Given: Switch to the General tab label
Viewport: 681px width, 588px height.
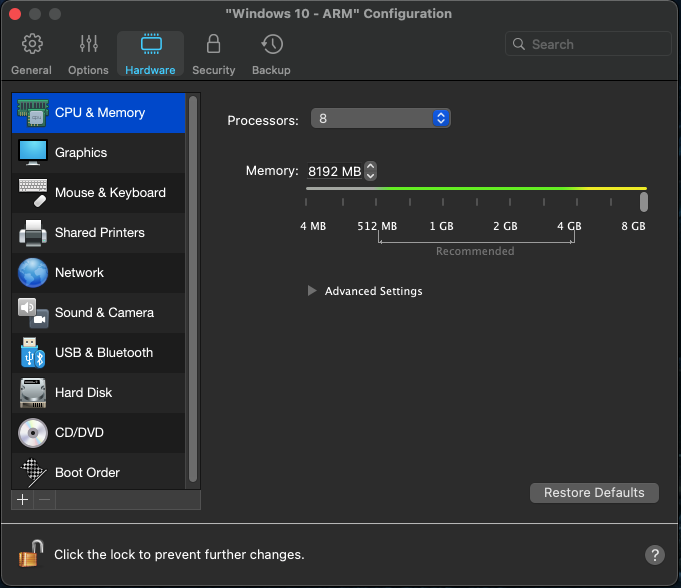Looking at the screenshot, I should tap(31, 70).
